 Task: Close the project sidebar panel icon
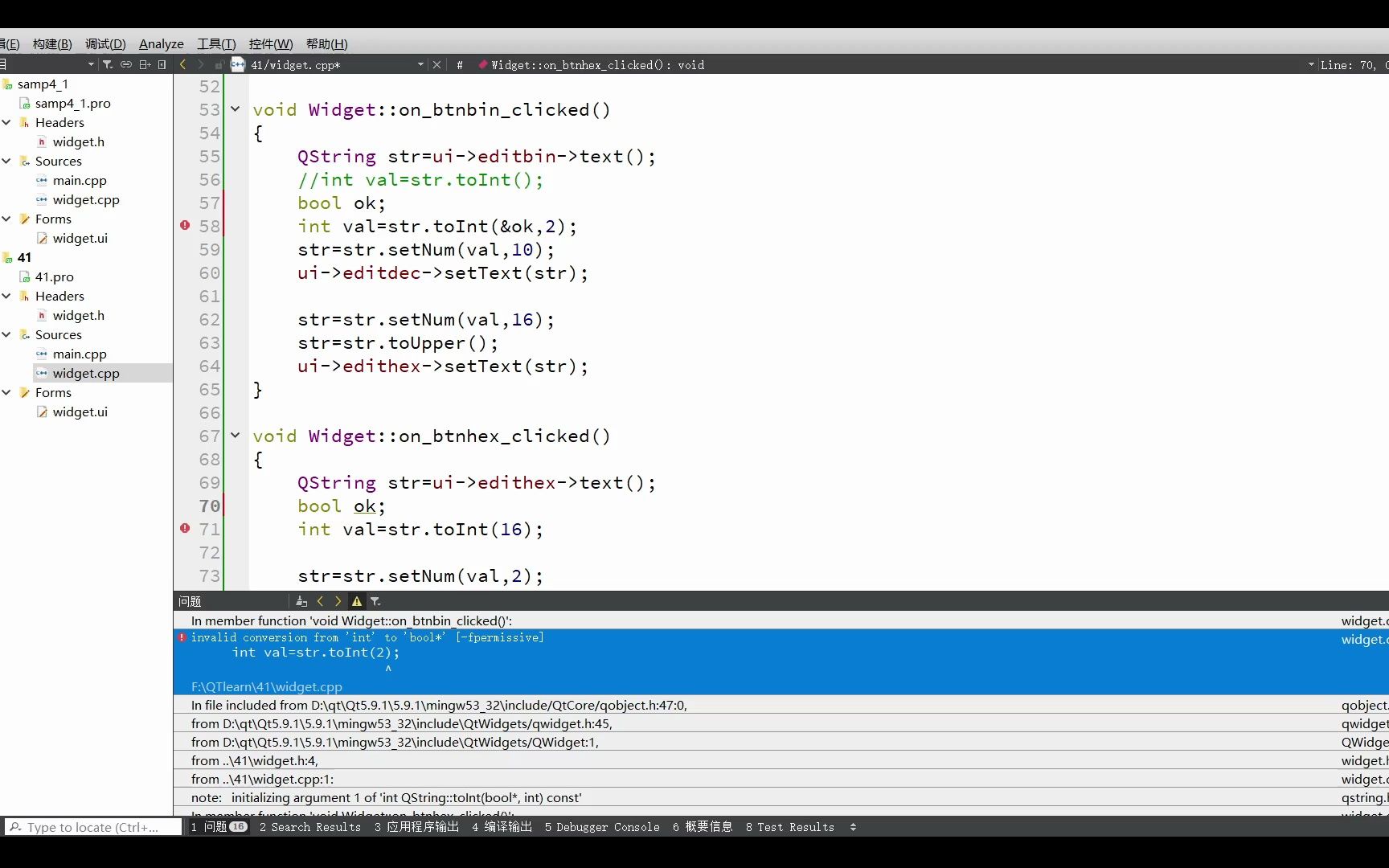162,64
